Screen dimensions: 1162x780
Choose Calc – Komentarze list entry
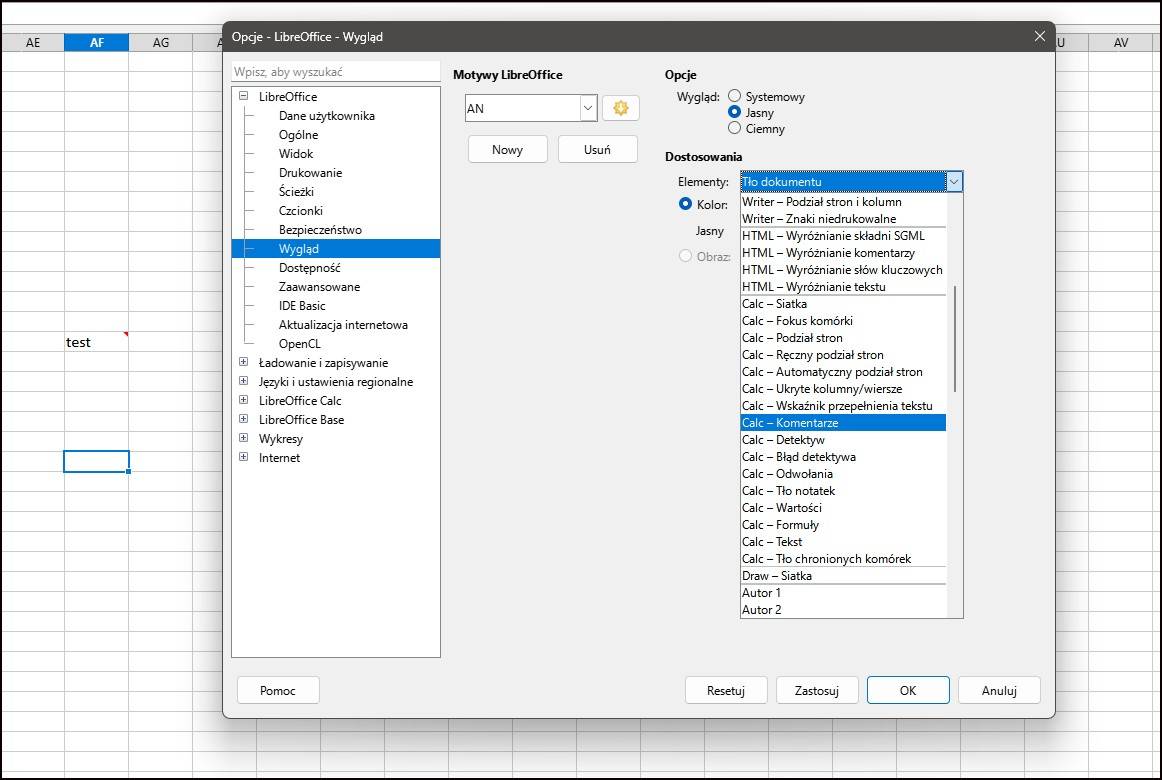click(843, 423)
